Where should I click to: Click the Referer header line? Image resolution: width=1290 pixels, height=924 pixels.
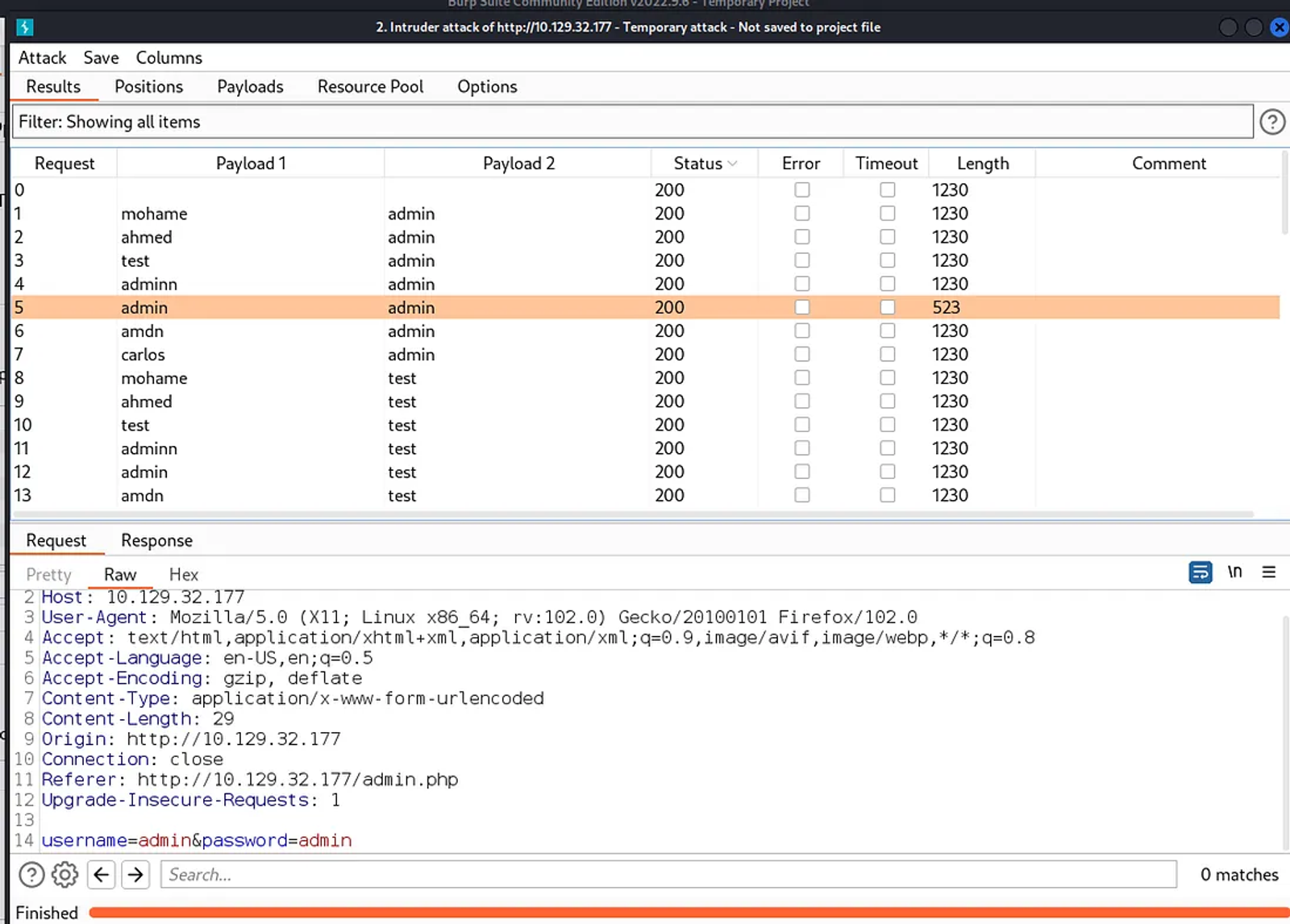tap(250, 780)
